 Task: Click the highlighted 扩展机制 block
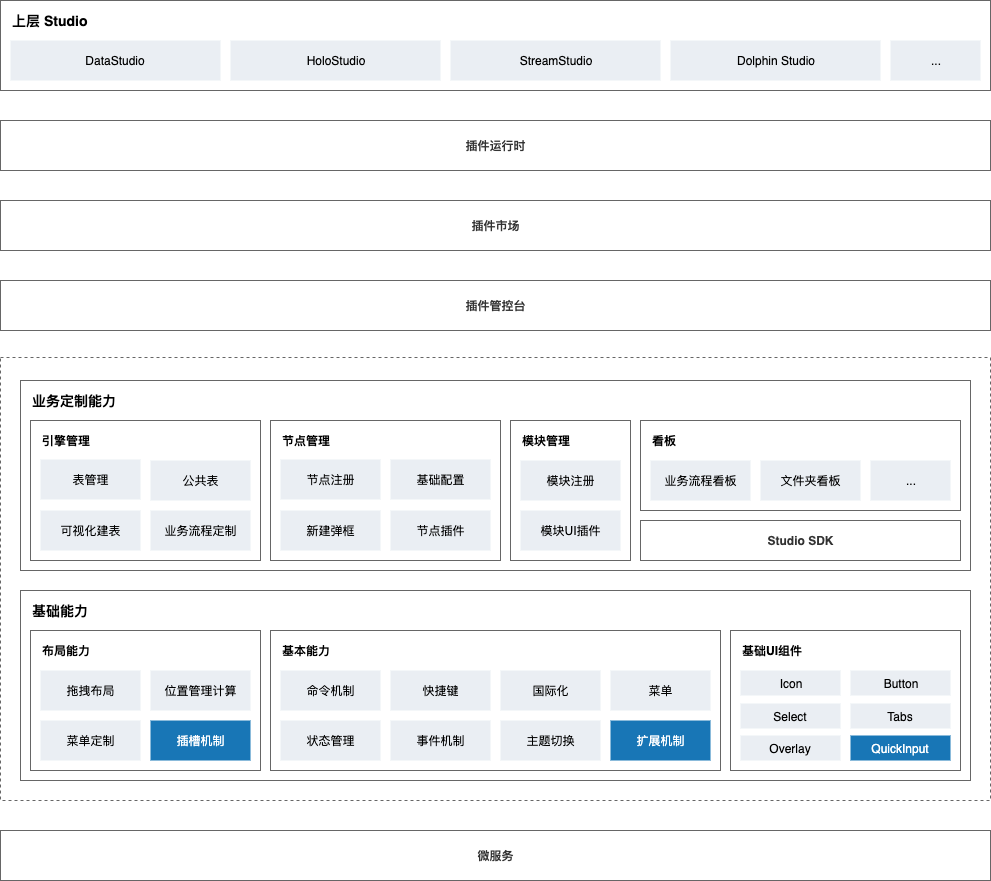pyautogui.click(x=660, y=740)
